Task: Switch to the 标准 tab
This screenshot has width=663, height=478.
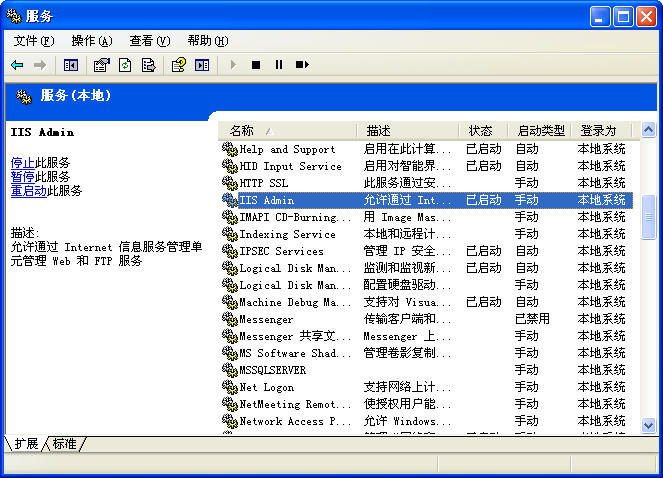Action: click(x=65, y=444)
